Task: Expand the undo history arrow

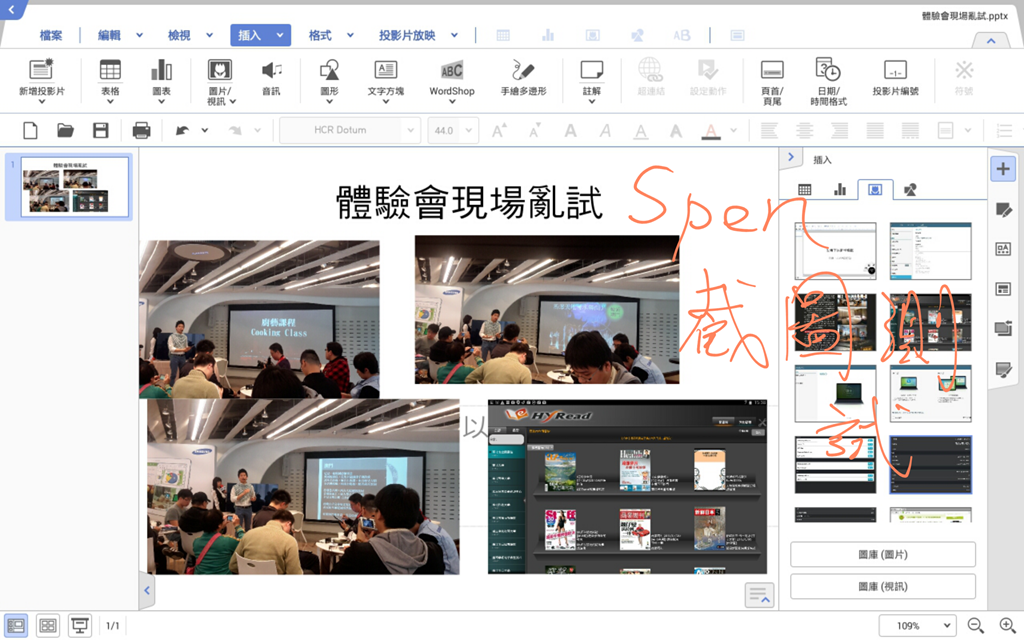Action: [205, 131]
